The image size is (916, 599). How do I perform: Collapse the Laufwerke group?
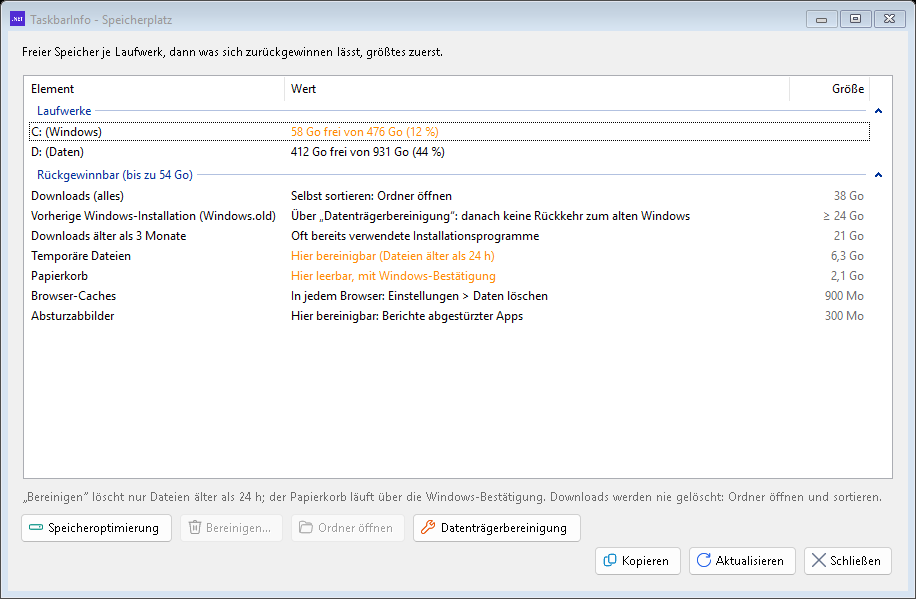878,111
